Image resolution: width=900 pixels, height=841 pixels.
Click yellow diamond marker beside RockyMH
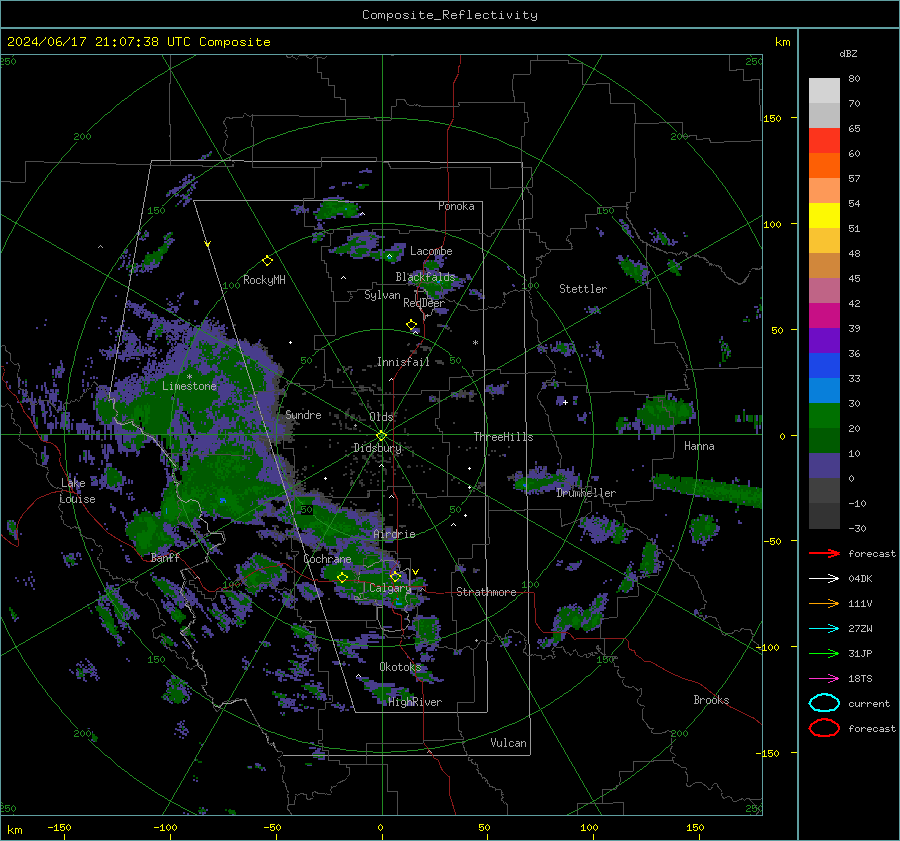[267, 261]
